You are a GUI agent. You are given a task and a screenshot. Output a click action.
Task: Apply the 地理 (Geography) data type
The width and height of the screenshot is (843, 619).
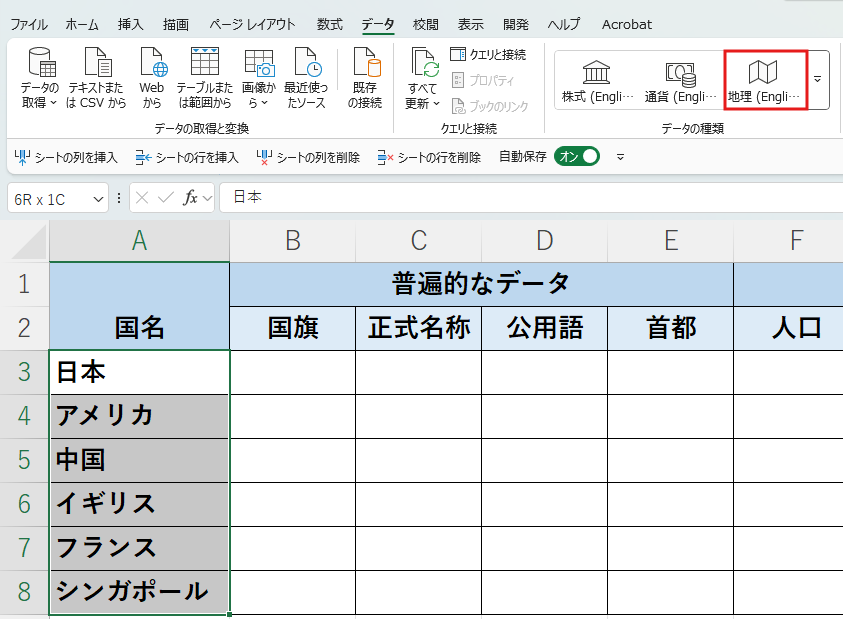tap(766, 81)
